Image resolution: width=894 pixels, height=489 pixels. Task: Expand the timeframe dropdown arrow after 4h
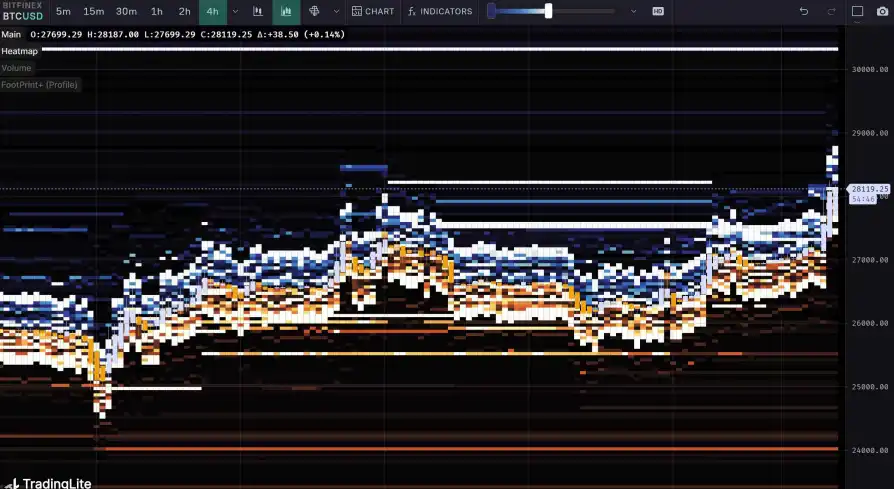pyautogui.click(x=235, y=11)
